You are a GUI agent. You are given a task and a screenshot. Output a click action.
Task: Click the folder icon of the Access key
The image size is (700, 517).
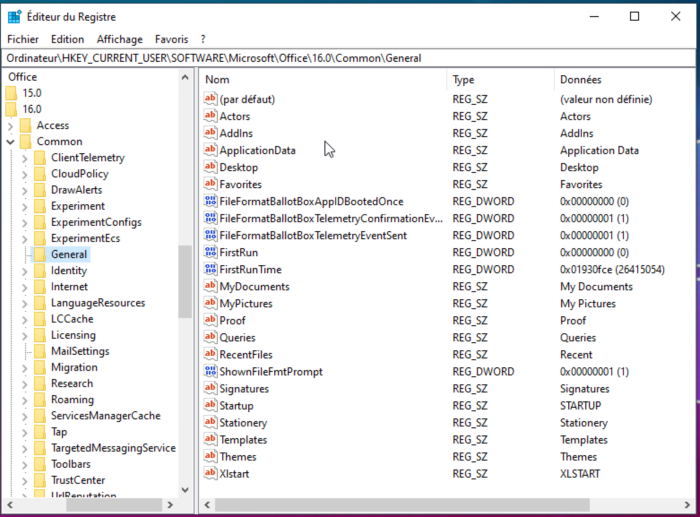(x=25, y=125)
